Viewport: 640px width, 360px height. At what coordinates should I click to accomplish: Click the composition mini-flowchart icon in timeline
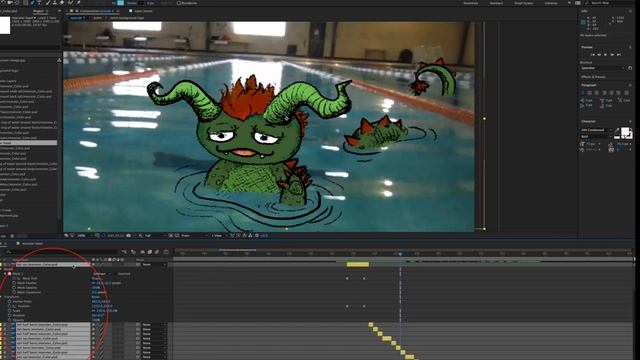(x=124, y=252)
